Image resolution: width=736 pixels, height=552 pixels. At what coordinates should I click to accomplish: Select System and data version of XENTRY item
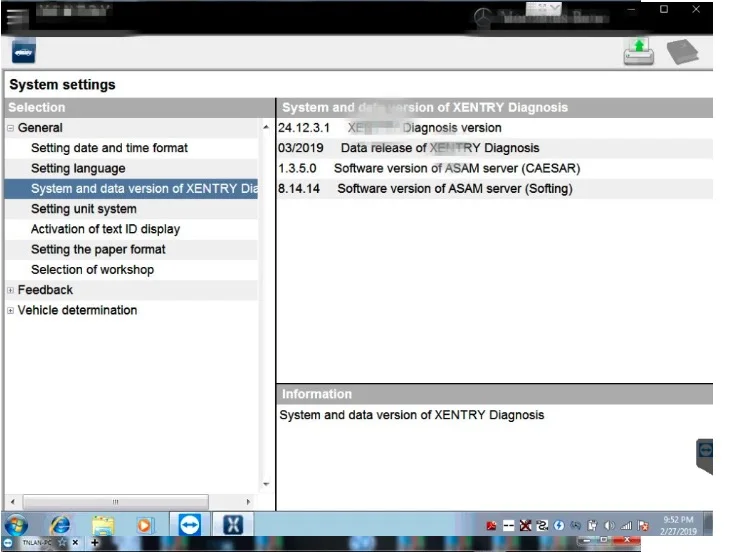[x=131, y=189]
